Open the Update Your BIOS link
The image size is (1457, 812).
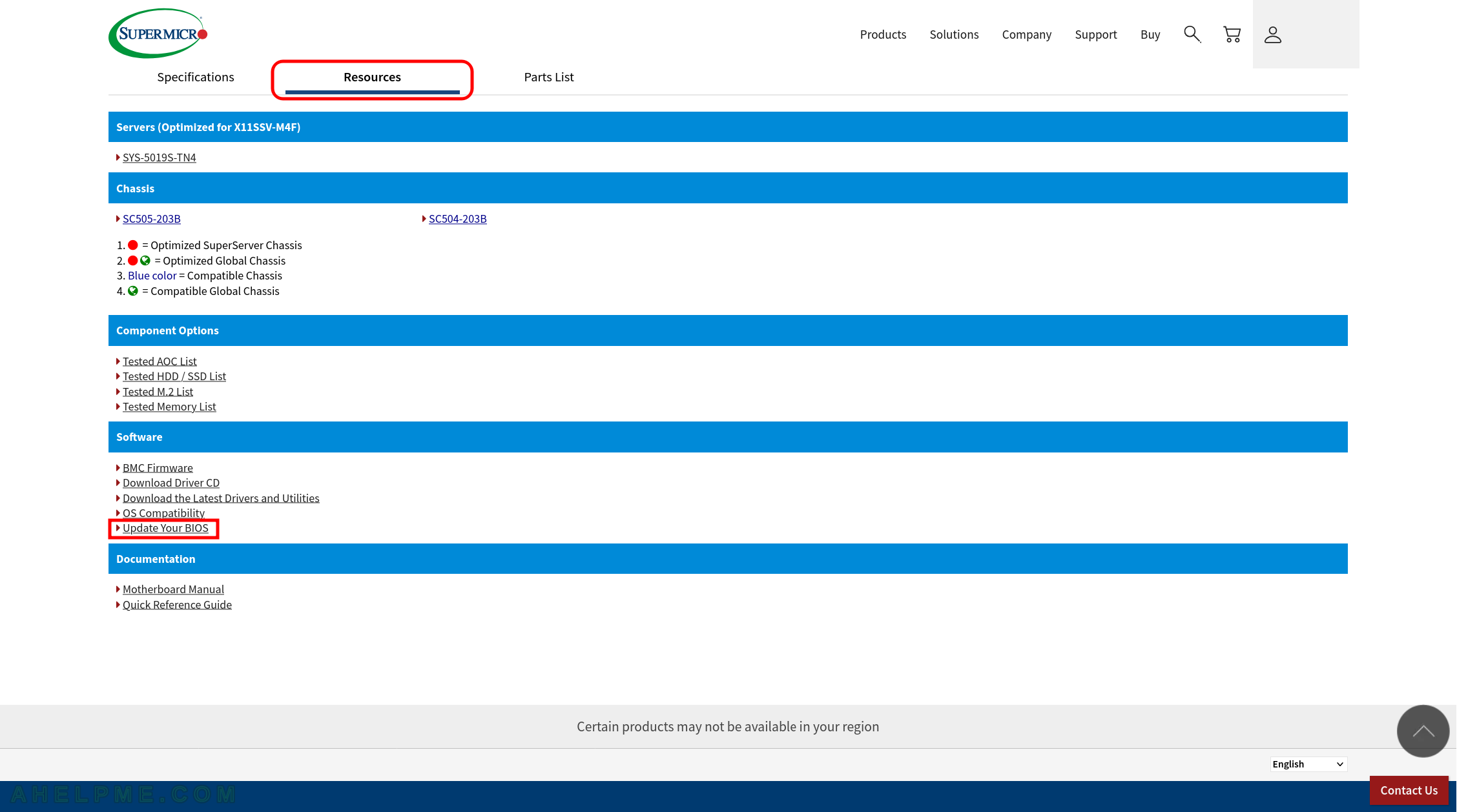click(165, 528)
